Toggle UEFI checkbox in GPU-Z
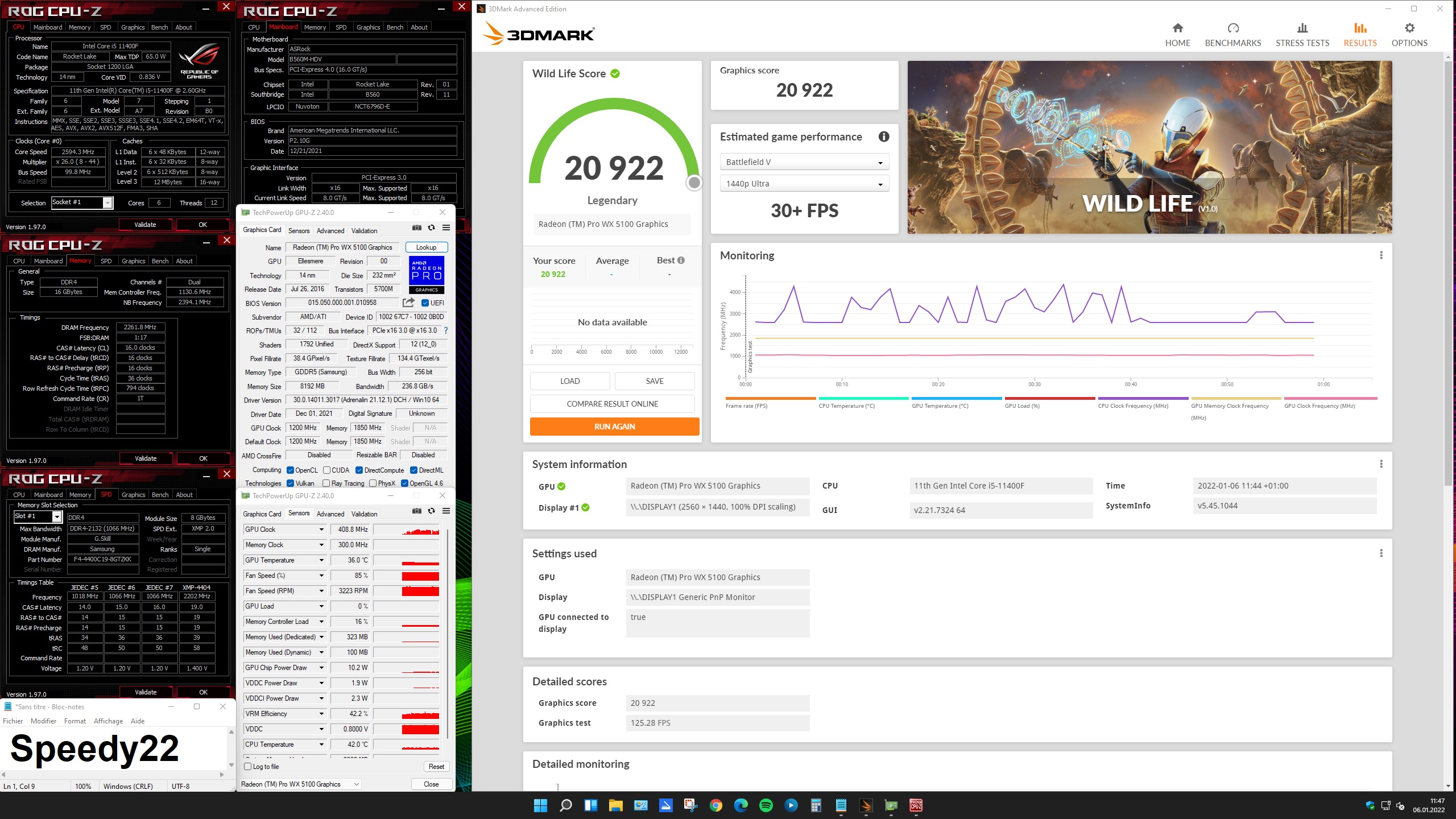 pos(425,303)
